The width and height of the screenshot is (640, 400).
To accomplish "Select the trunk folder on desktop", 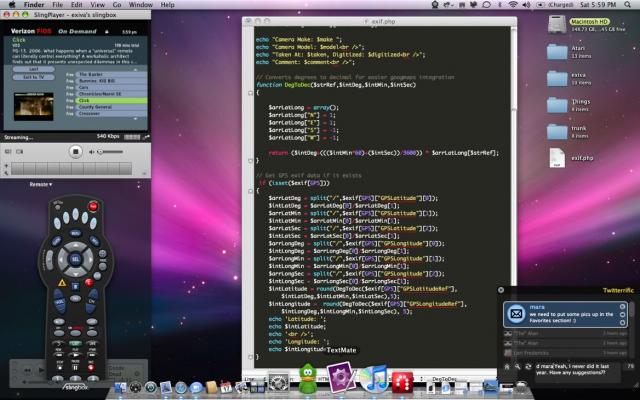I will (x=557, y=131).
